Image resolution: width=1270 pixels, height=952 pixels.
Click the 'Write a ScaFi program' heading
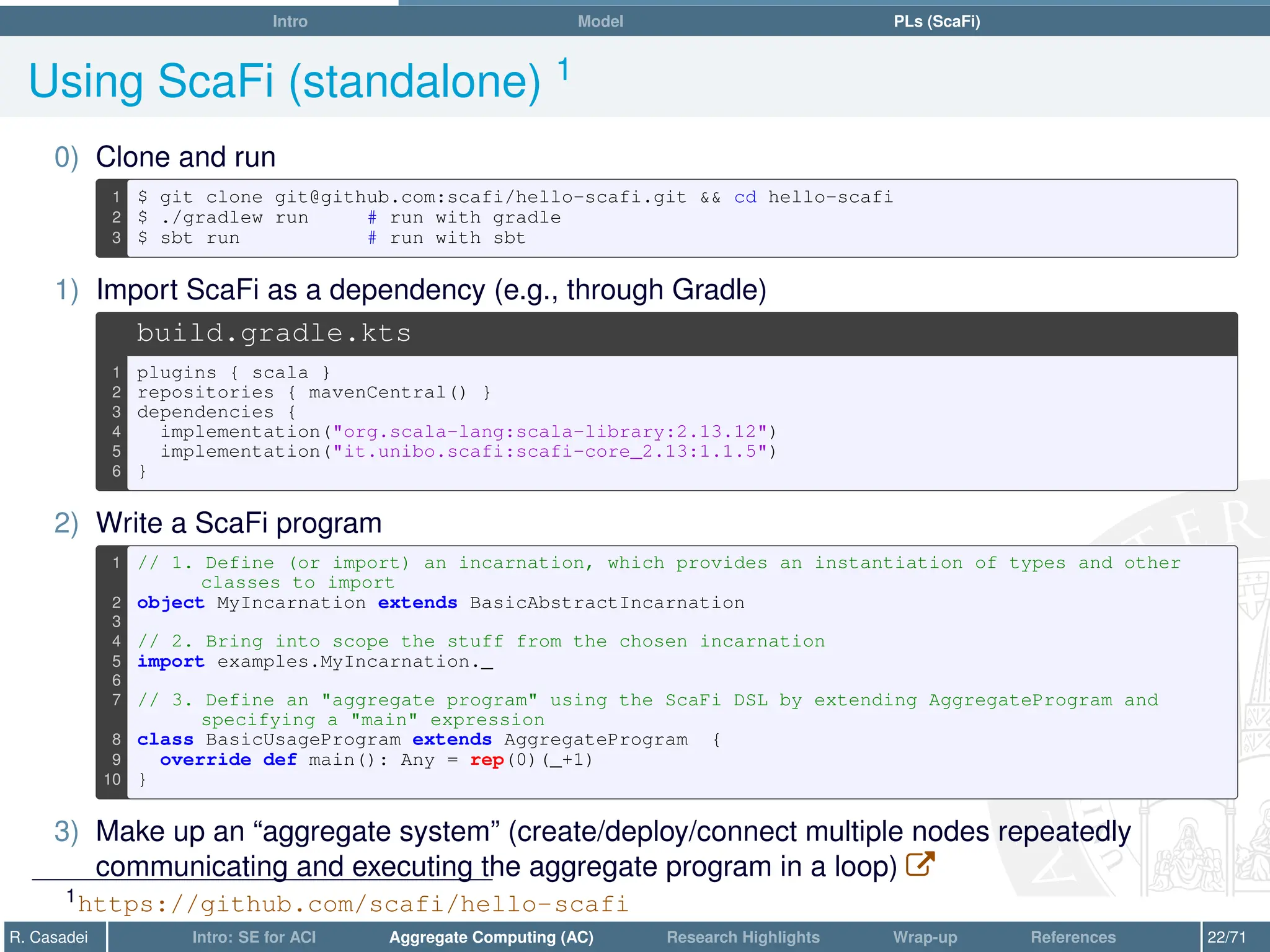pyautogui.click(x=239, y=523)
